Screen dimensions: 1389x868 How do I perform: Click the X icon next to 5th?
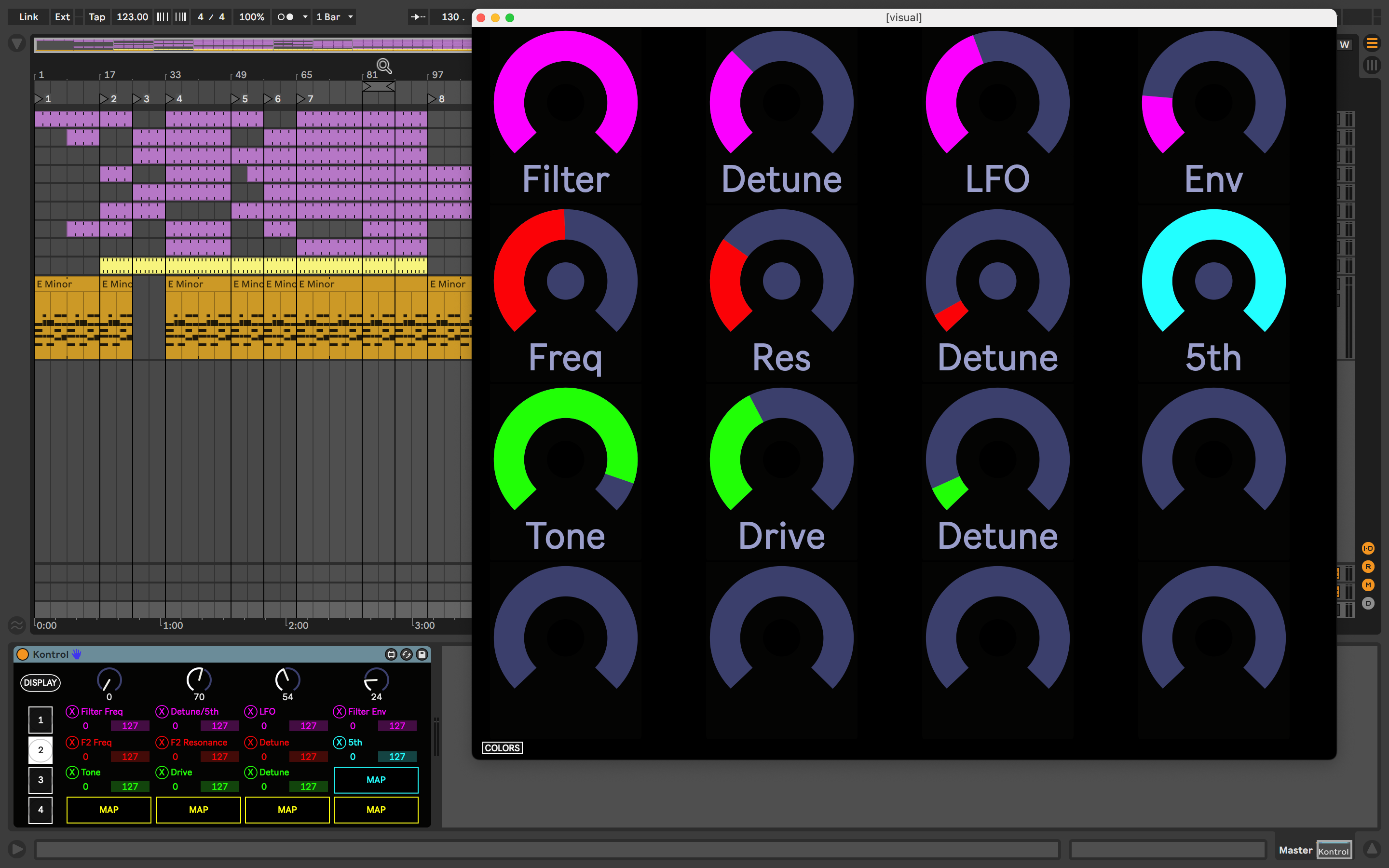[339, 742]
